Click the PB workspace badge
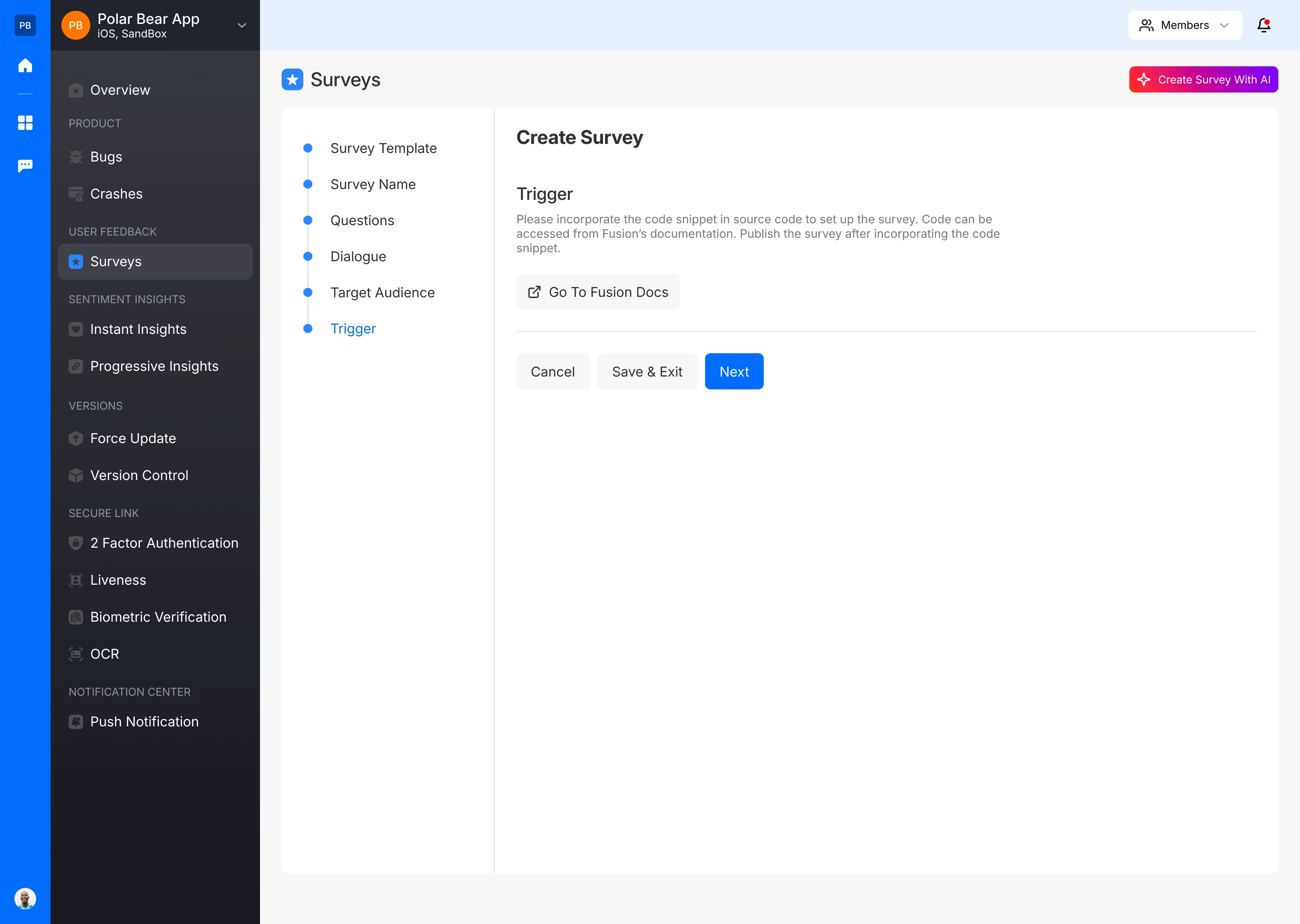The height and width of the screenshot is (924, 1300). click(25, 25)
